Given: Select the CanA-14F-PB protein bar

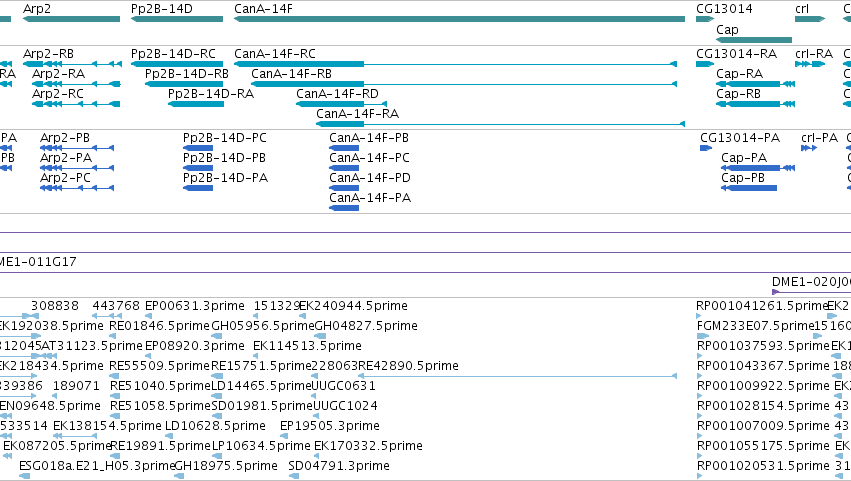Looking at the screenshot, I should (x=344, y=148).
